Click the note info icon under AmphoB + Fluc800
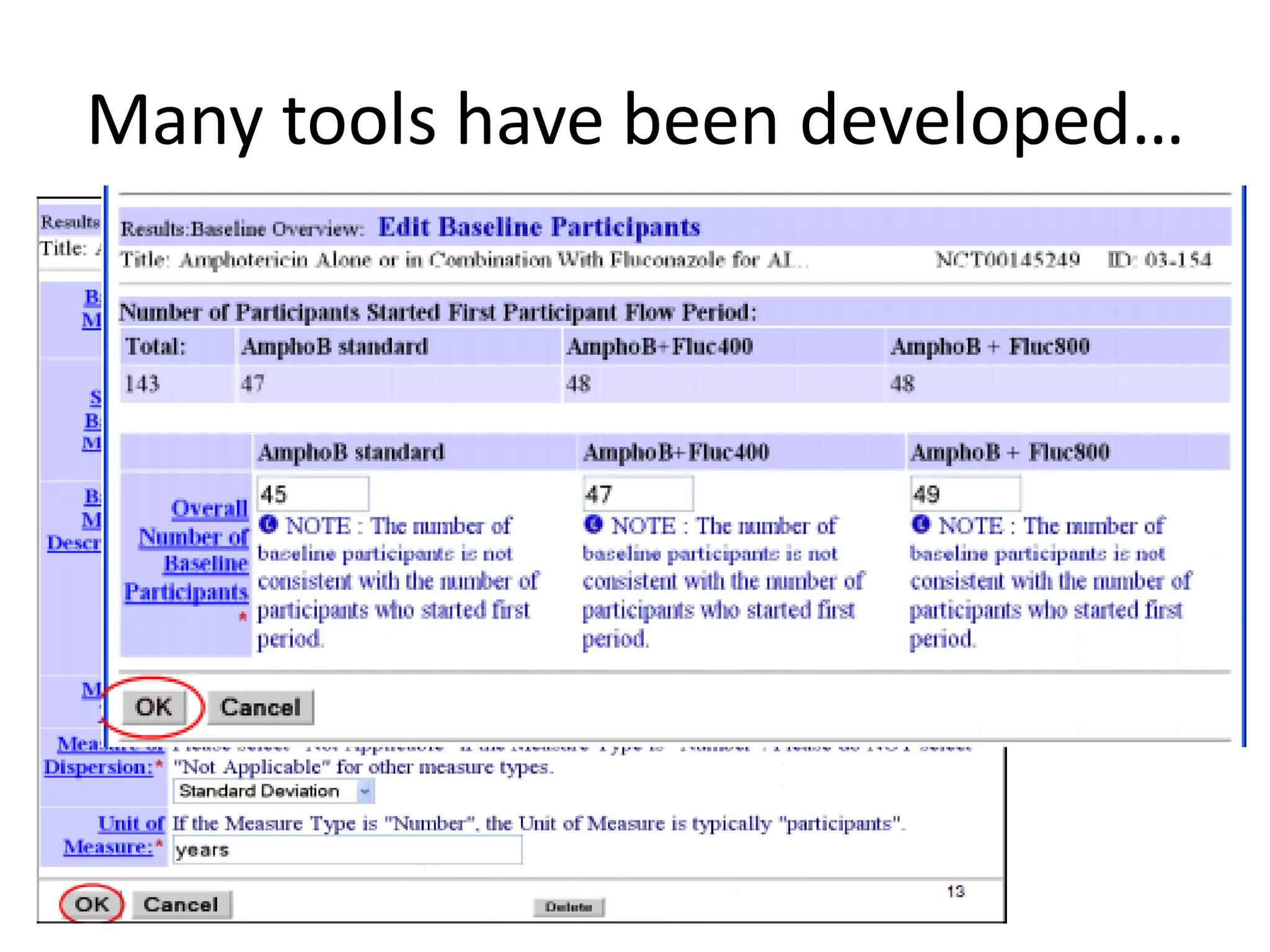The width and height of the screenshot is (1270, 952). tap(921, 524)
